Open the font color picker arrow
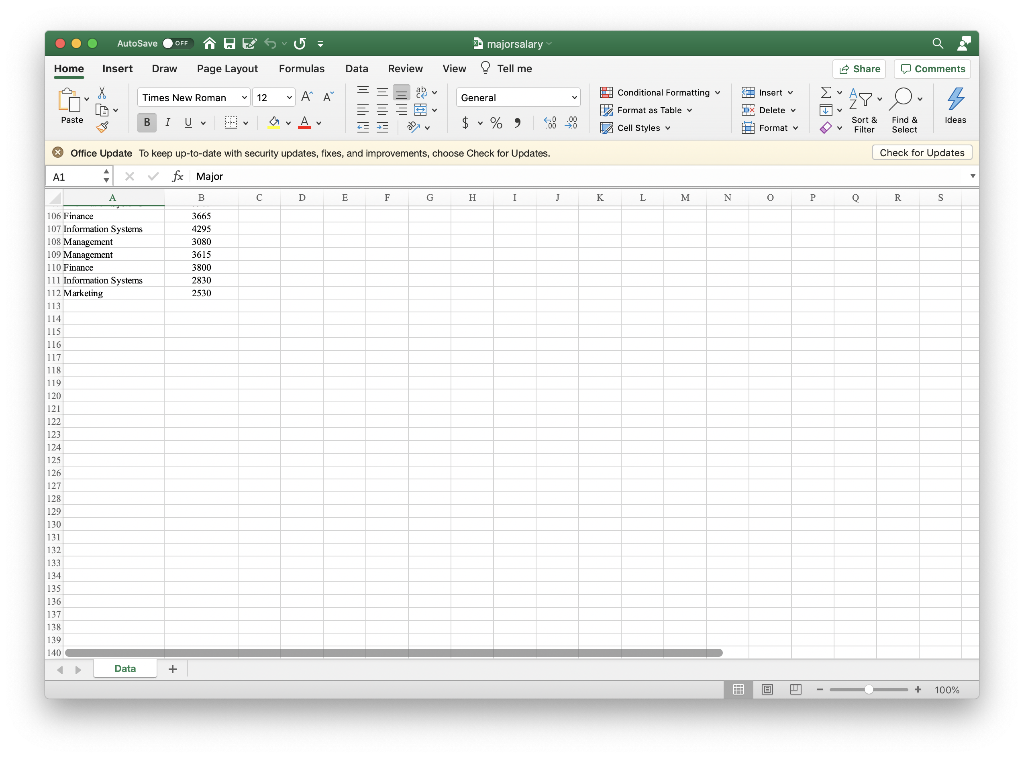 (x=319, y=123)
